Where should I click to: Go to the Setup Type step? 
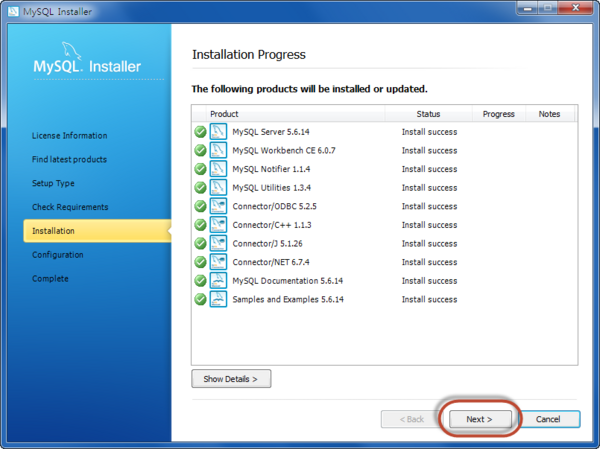click(x=53, y=183)
